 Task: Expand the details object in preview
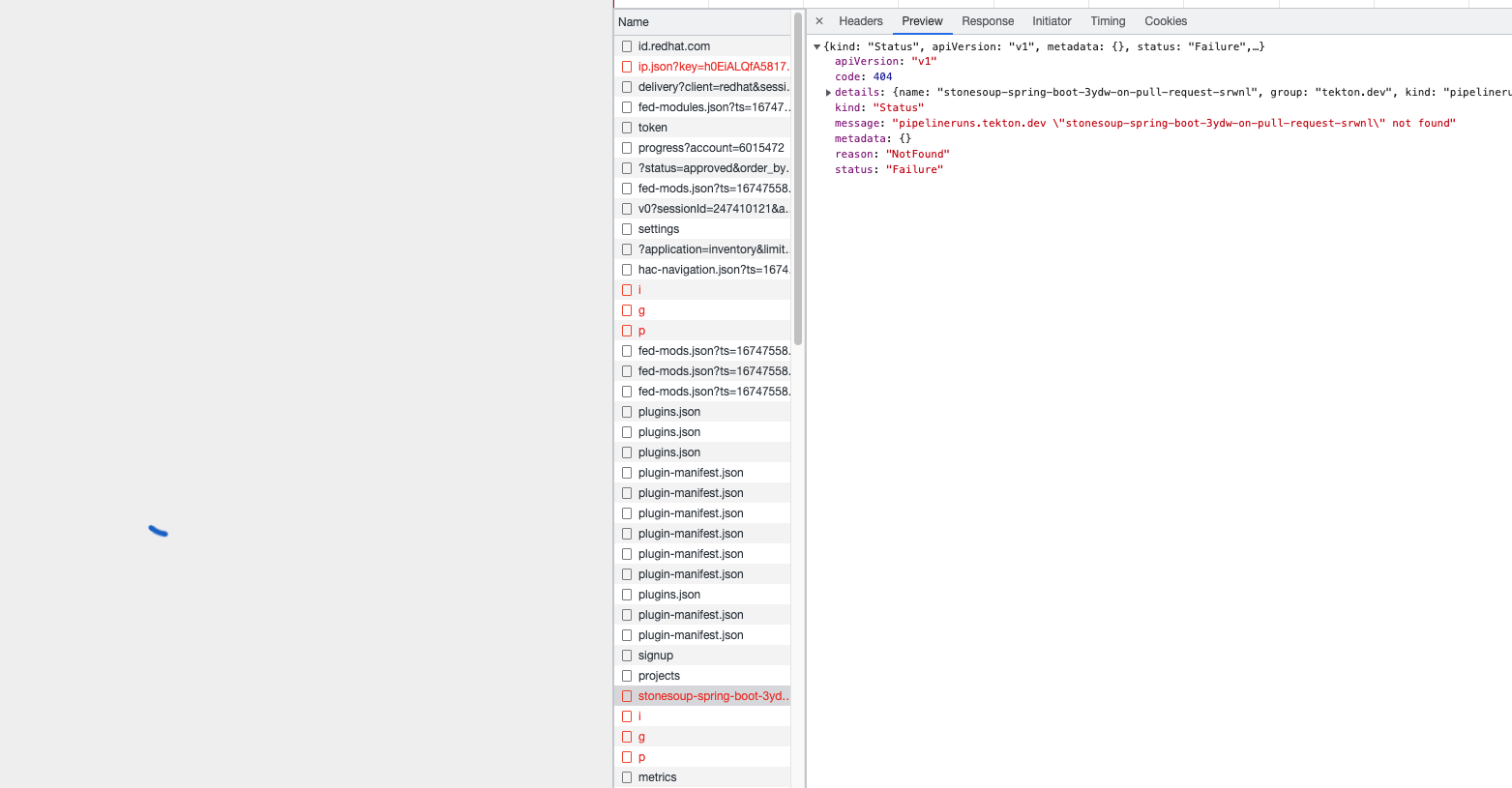(828, 93)
